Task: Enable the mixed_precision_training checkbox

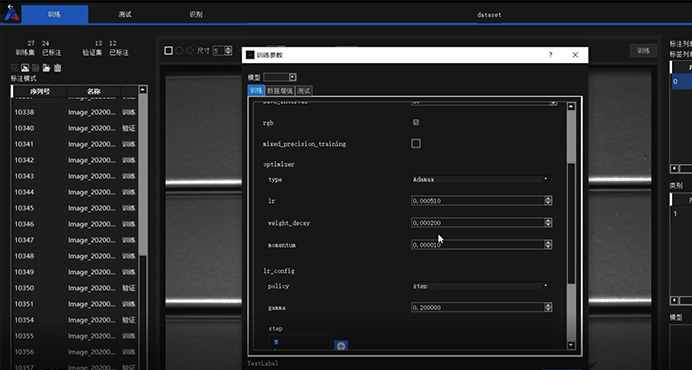Action: pos(416,143)
